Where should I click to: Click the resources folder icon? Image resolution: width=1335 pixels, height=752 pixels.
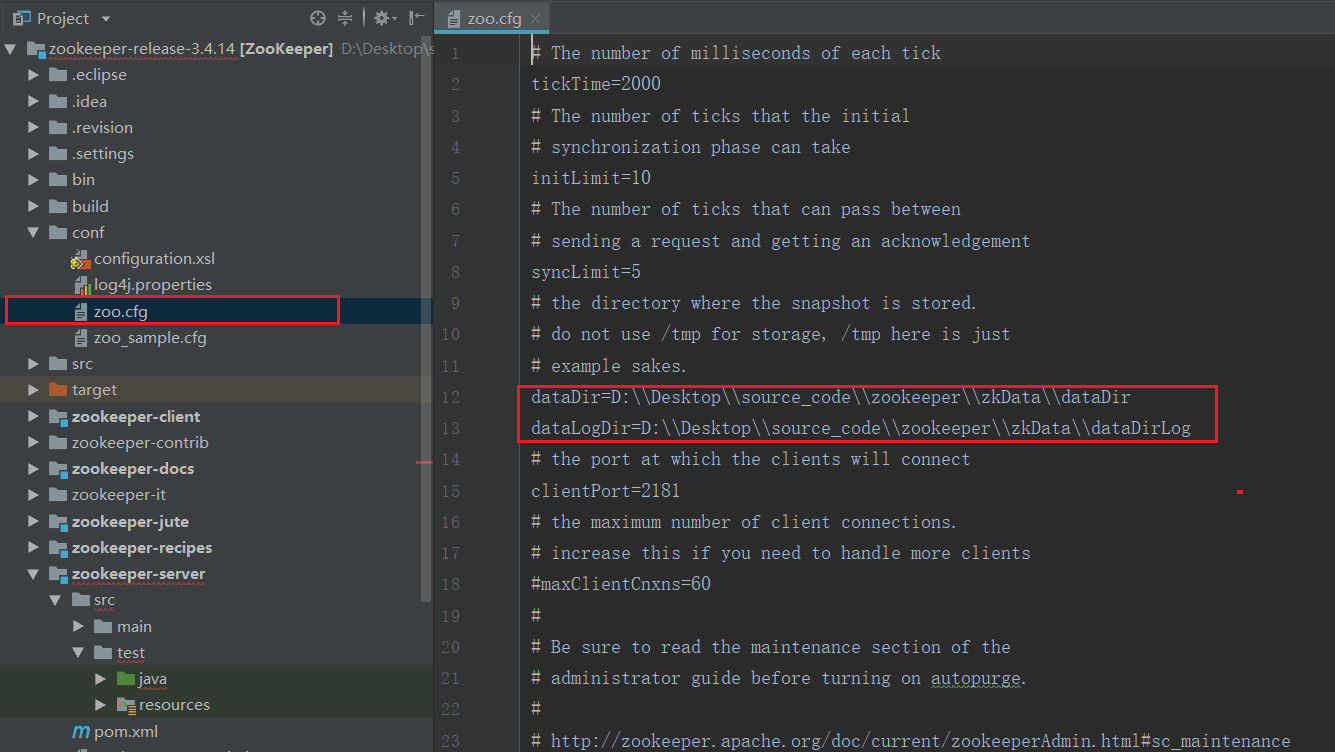tap(125, 705)
